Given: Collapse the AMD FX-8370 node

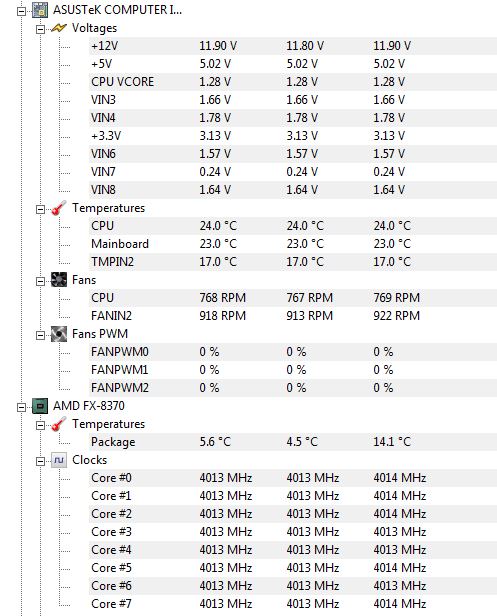Looking at the screenshot, I should (x=21, y=407).
